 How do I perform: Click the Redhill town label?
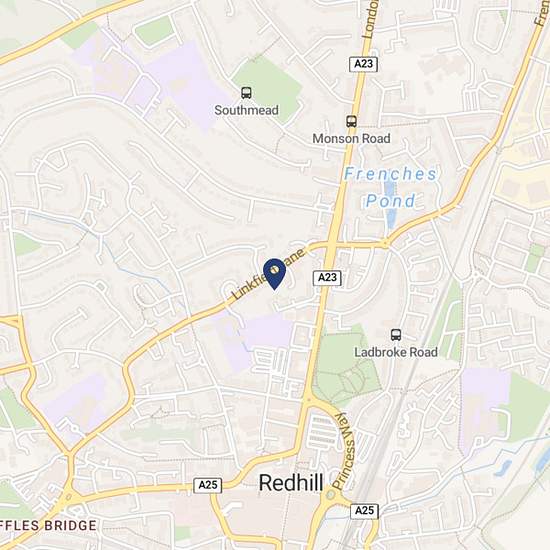(x=291, y=483)
